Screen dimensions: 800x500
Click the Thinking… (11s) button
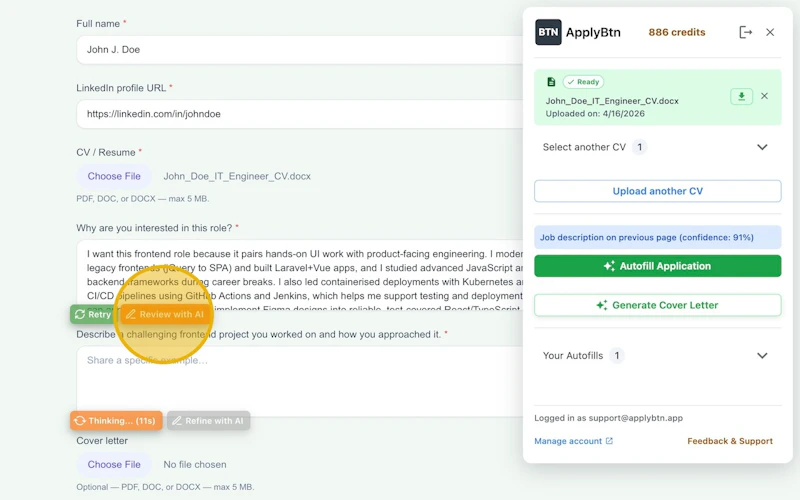tap(116, 421)
